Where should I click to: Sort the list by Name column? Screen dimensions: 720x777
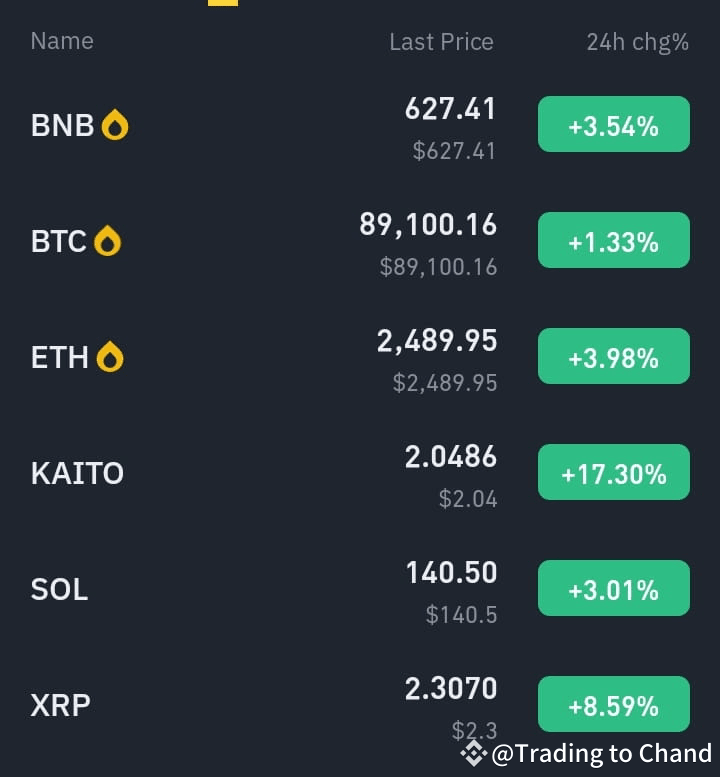pos(62,41)
